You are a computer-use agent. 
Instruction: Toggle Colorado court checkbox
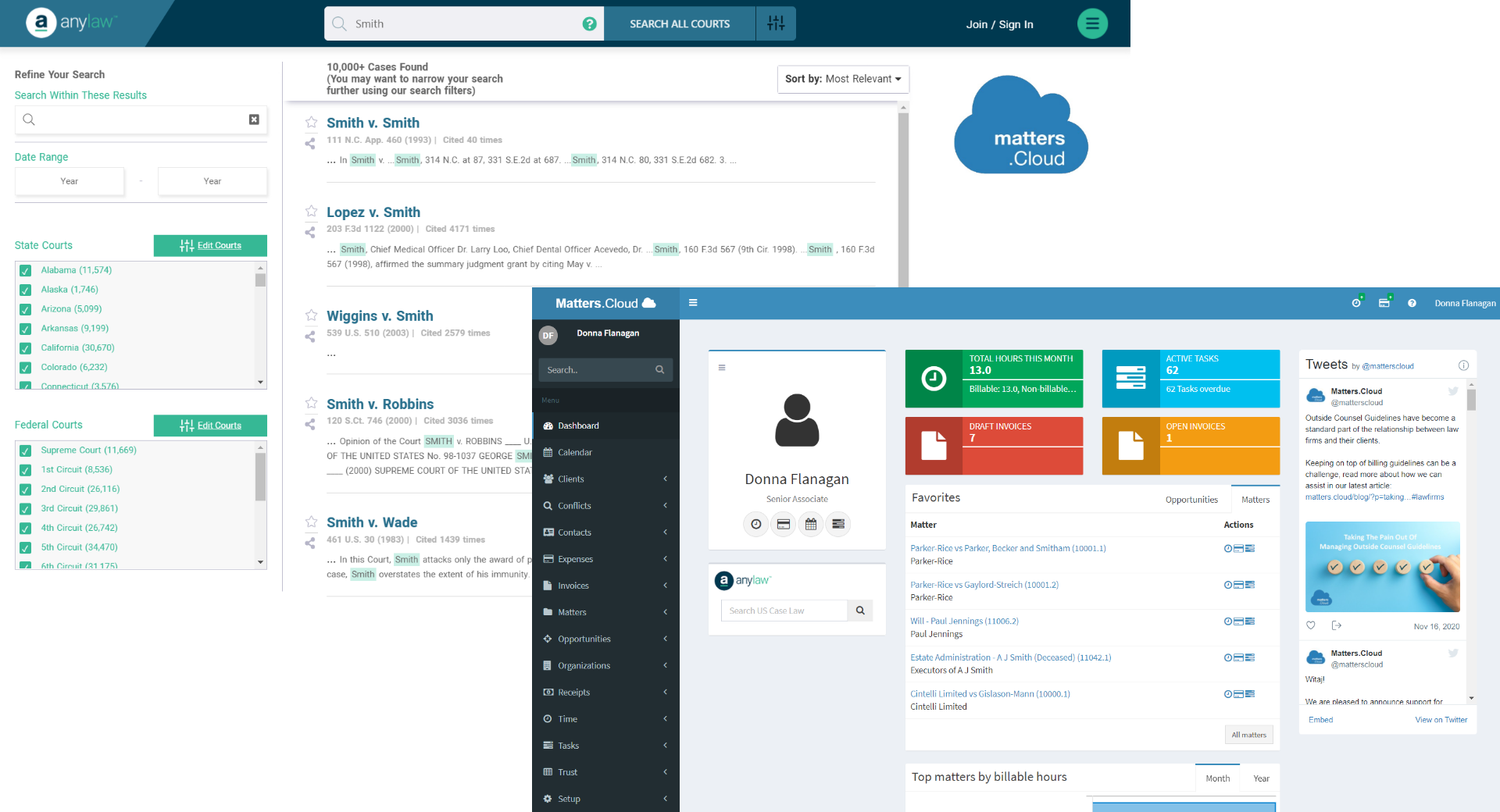coord(25,368)
